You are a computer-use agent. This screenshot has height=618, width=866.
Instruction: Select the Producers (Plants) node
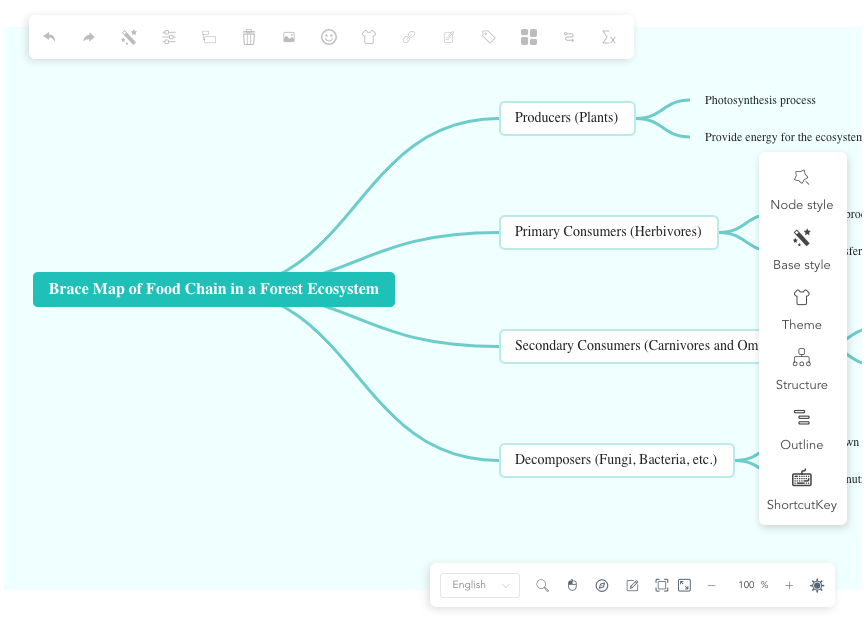567,118
